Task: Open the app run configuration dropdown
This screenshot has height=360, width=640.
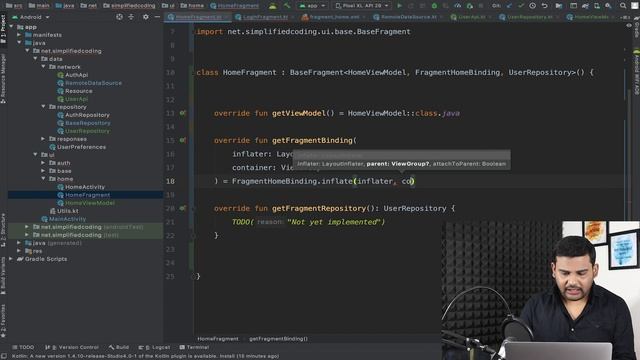Action: coord(312,6)
